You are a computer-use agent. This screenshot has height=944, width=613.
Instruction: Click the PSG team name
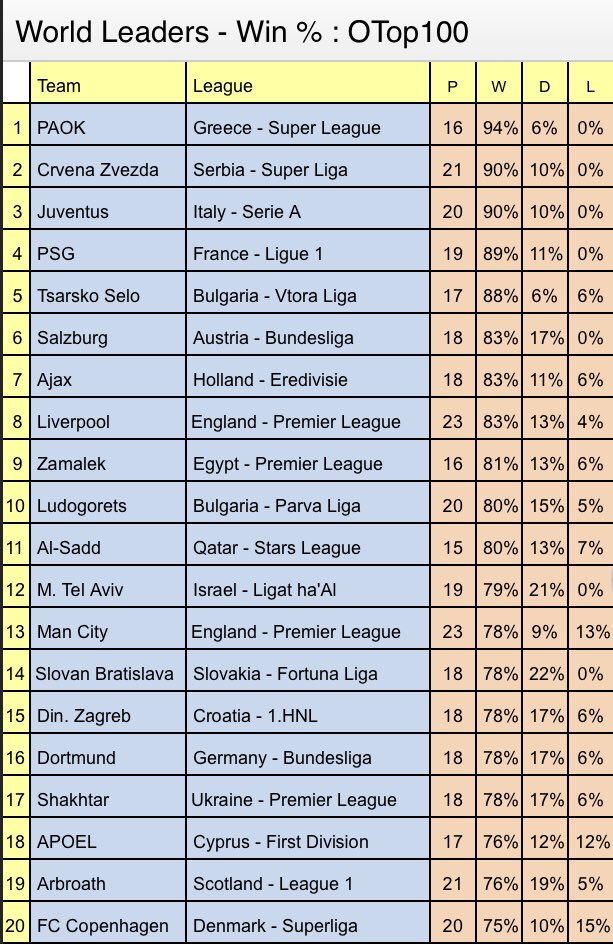[55, 254]
